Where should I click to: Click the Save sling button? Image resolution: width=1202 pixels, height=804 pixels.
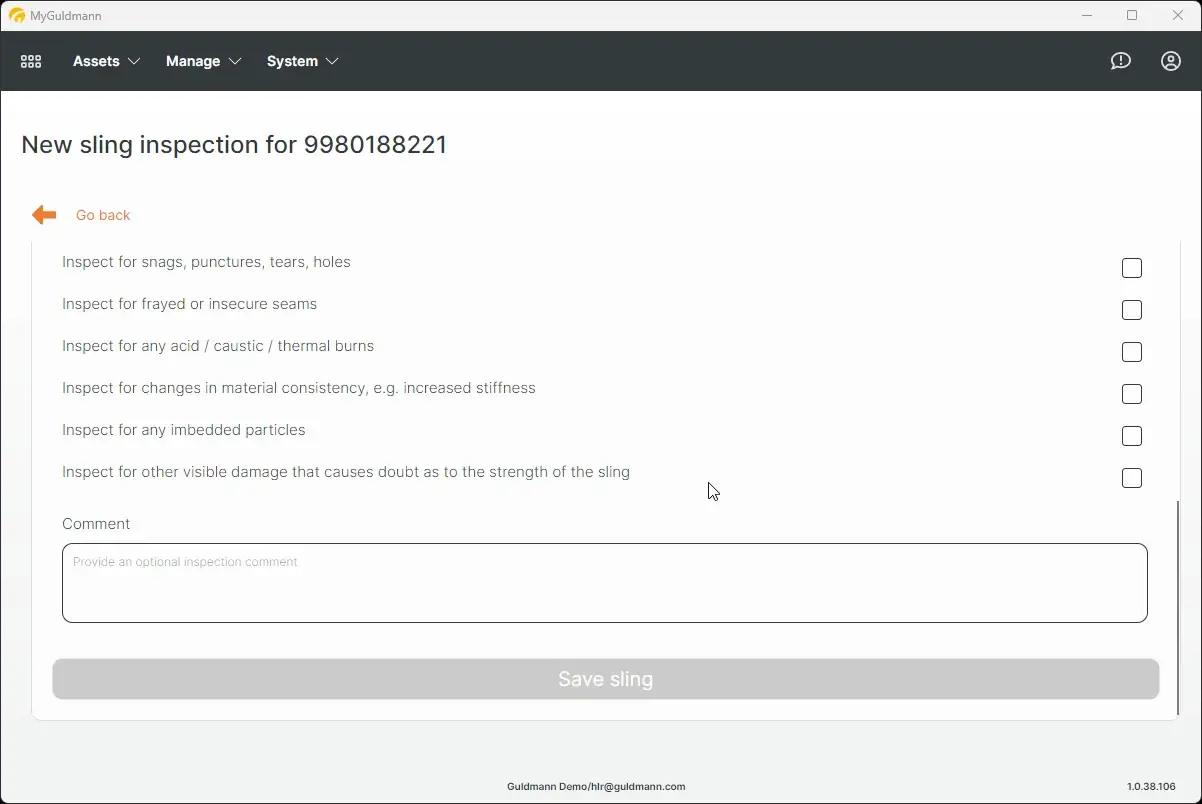605,679
